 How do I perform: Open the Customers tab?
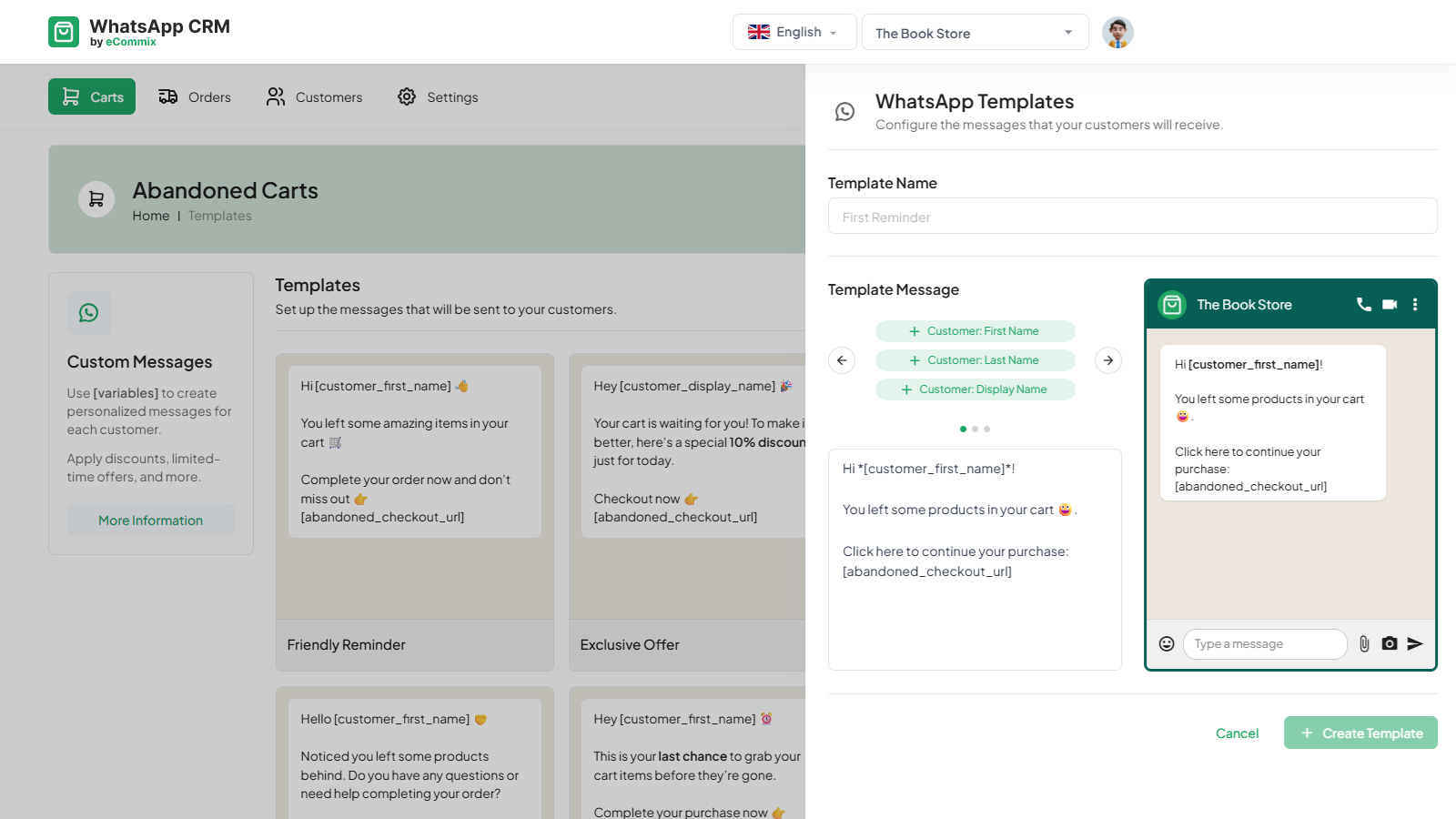314,97
